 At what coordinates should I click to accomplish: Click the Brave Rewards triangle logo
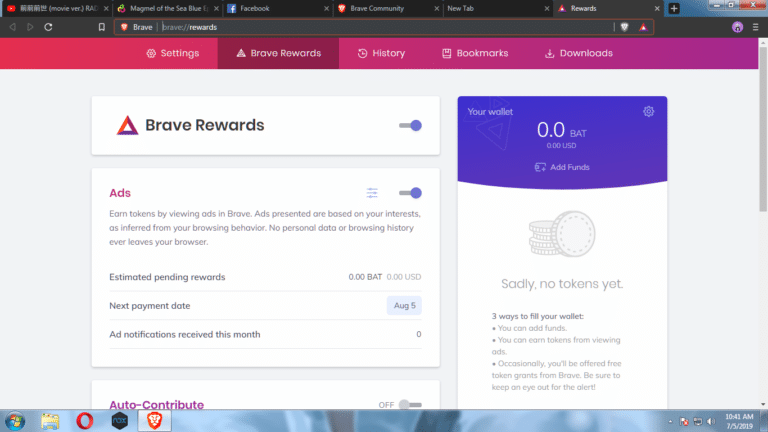[x=127, y=125]
